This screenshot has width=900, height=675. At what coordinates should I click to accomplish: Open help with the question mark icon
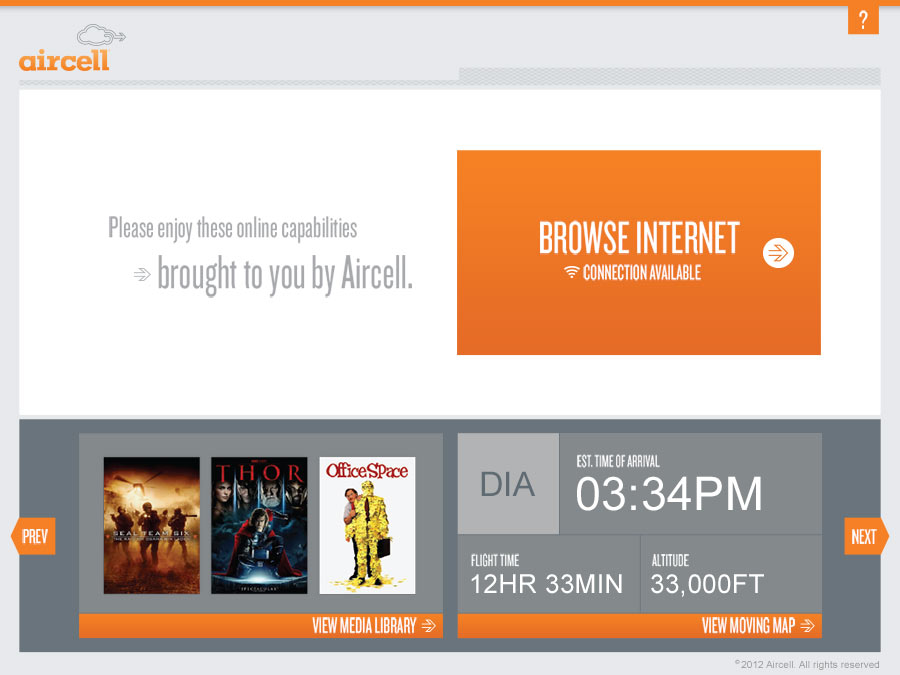pos(862,19)
